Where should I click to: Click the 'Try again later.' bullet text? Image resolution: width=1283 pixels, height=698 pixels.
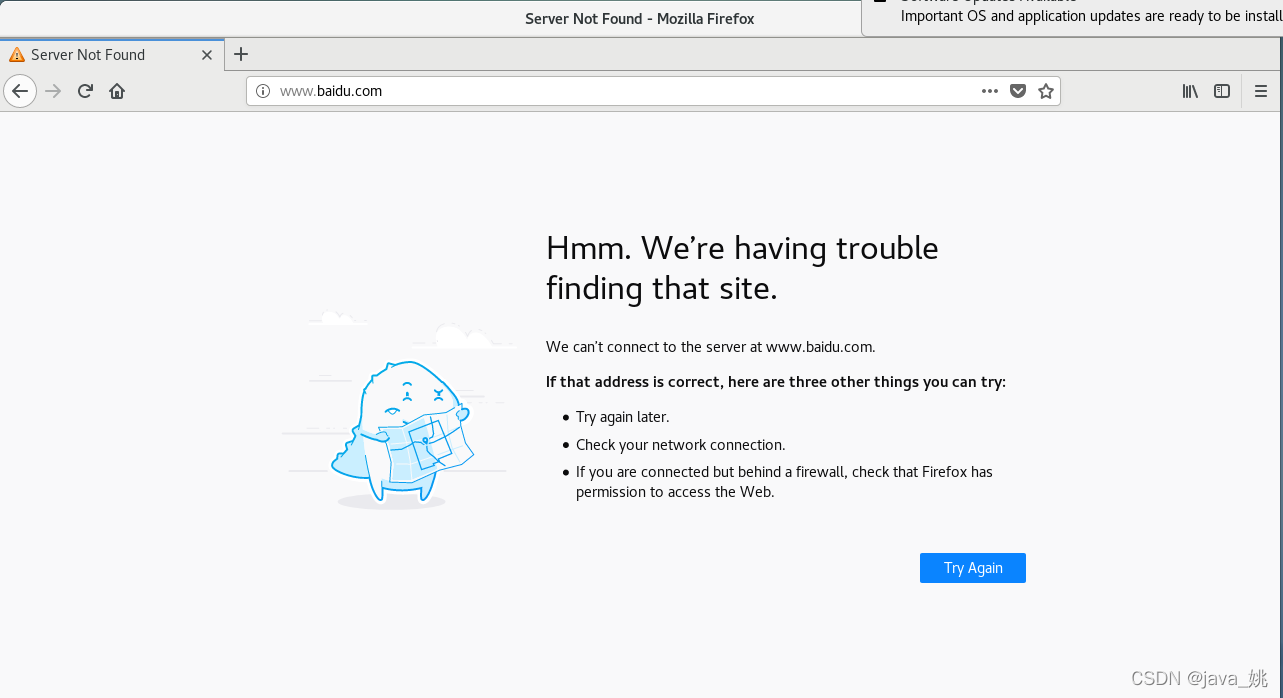coord(623,417)
